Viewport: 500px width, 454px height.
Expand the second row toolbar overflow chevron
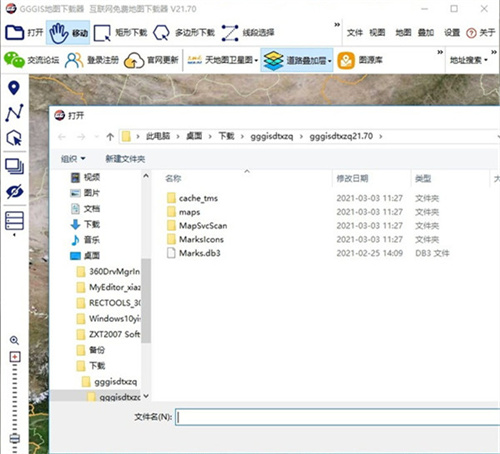pyautogui.click(x=440, y=52)
